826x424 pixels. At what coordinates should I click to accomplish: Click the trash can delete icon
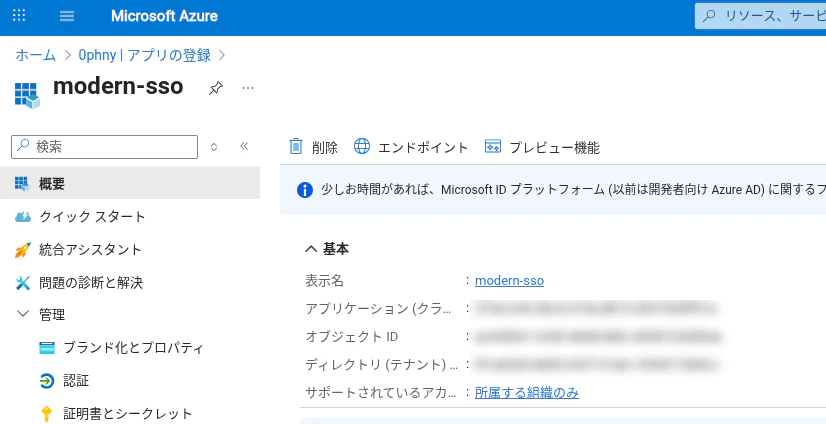[297, 146]
